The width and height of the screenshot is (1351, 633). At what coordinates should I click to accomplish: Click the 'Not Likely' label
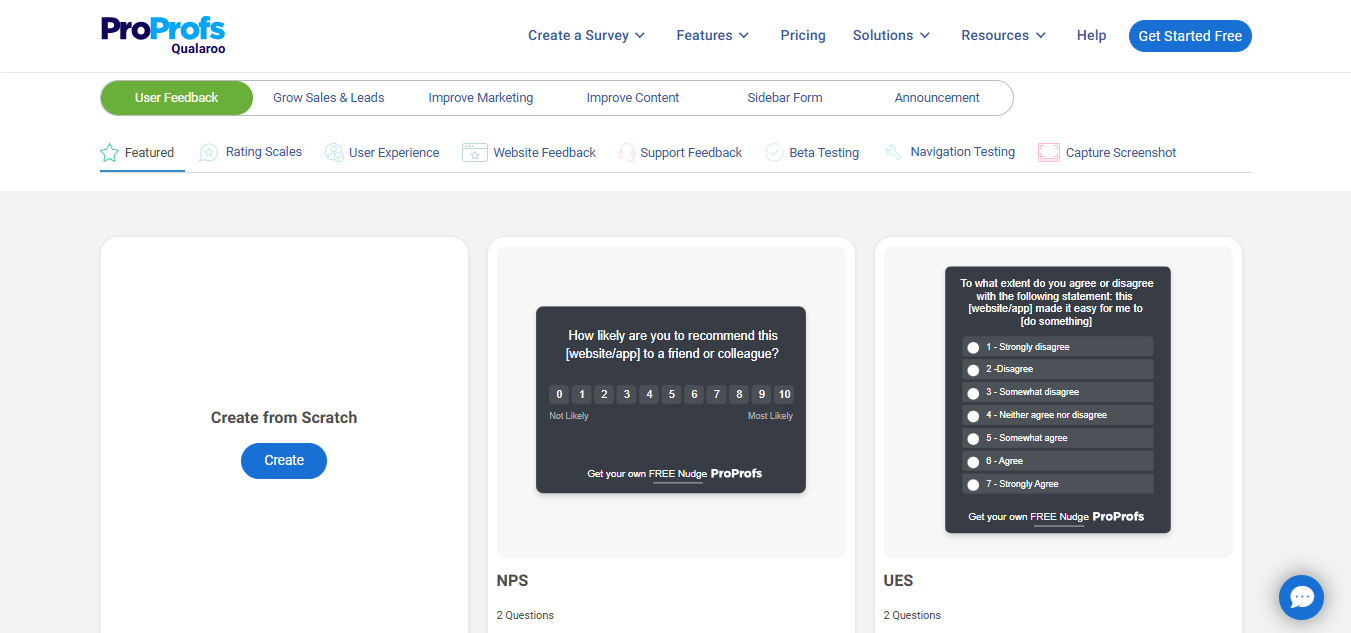pyautogui.click(x=569, y=416)
